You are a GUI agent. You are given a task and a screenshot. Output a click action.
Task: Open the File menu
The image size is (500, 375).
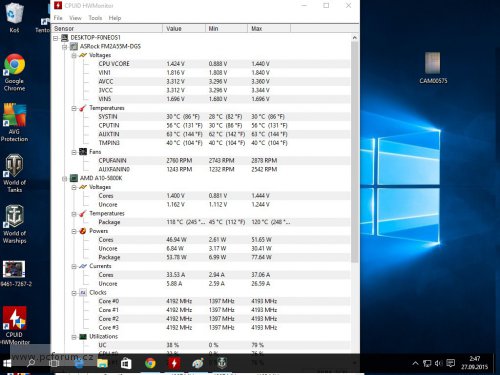[x=58, y=18]
